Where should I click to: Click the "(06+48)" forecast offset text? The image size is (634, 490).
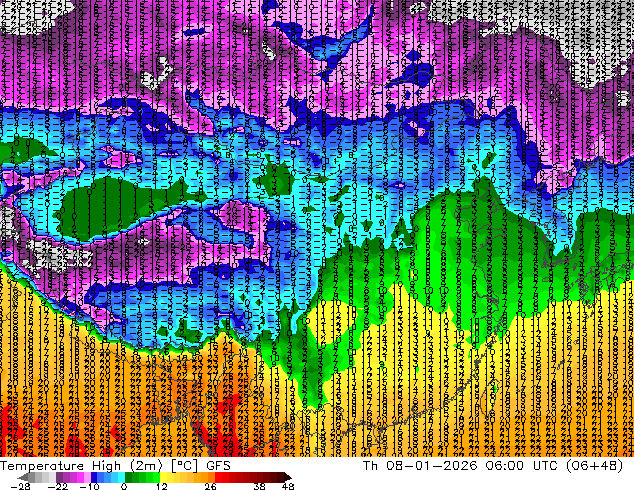coord(594,466)
